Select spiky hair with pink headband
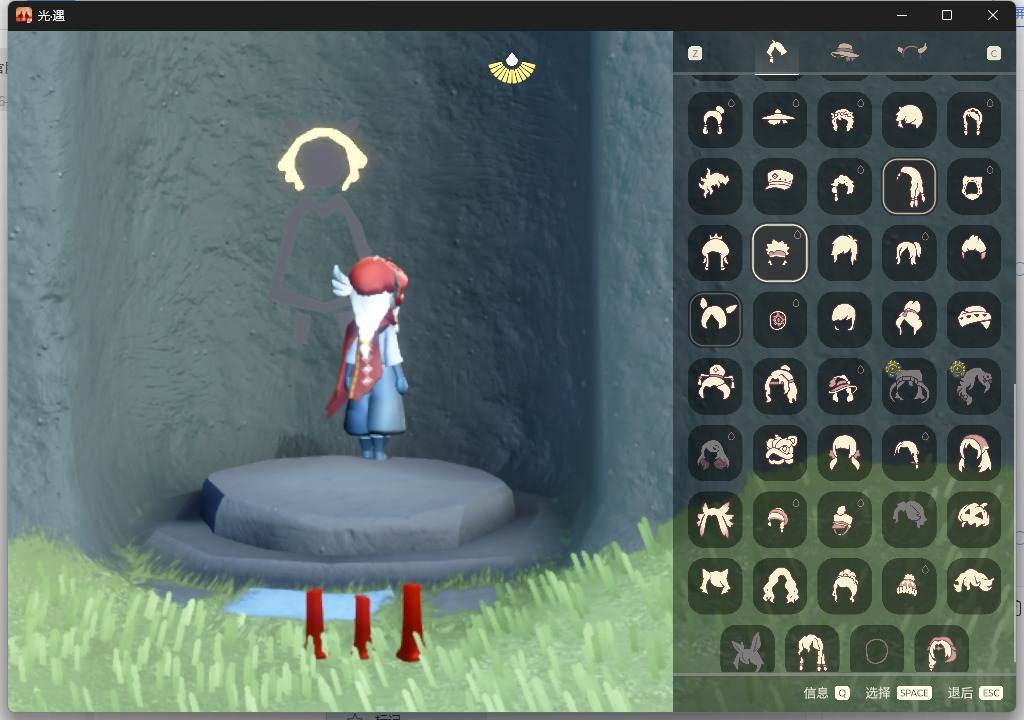The width and height of the screenshot is (1024, 720). coord(780,253)
